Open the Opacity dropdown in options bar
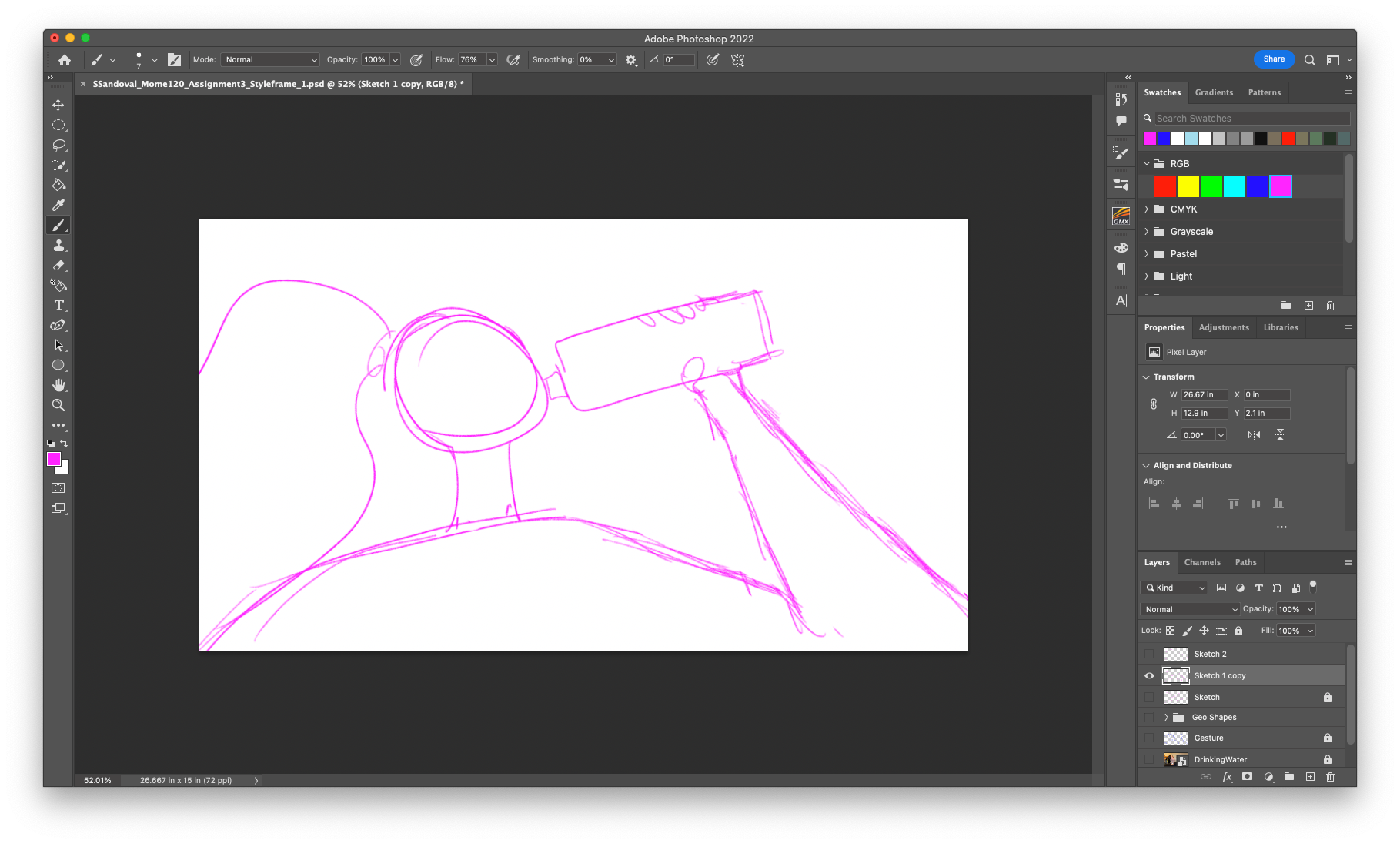This screenshot has height=844, width=1400. (x=395, y=60)
